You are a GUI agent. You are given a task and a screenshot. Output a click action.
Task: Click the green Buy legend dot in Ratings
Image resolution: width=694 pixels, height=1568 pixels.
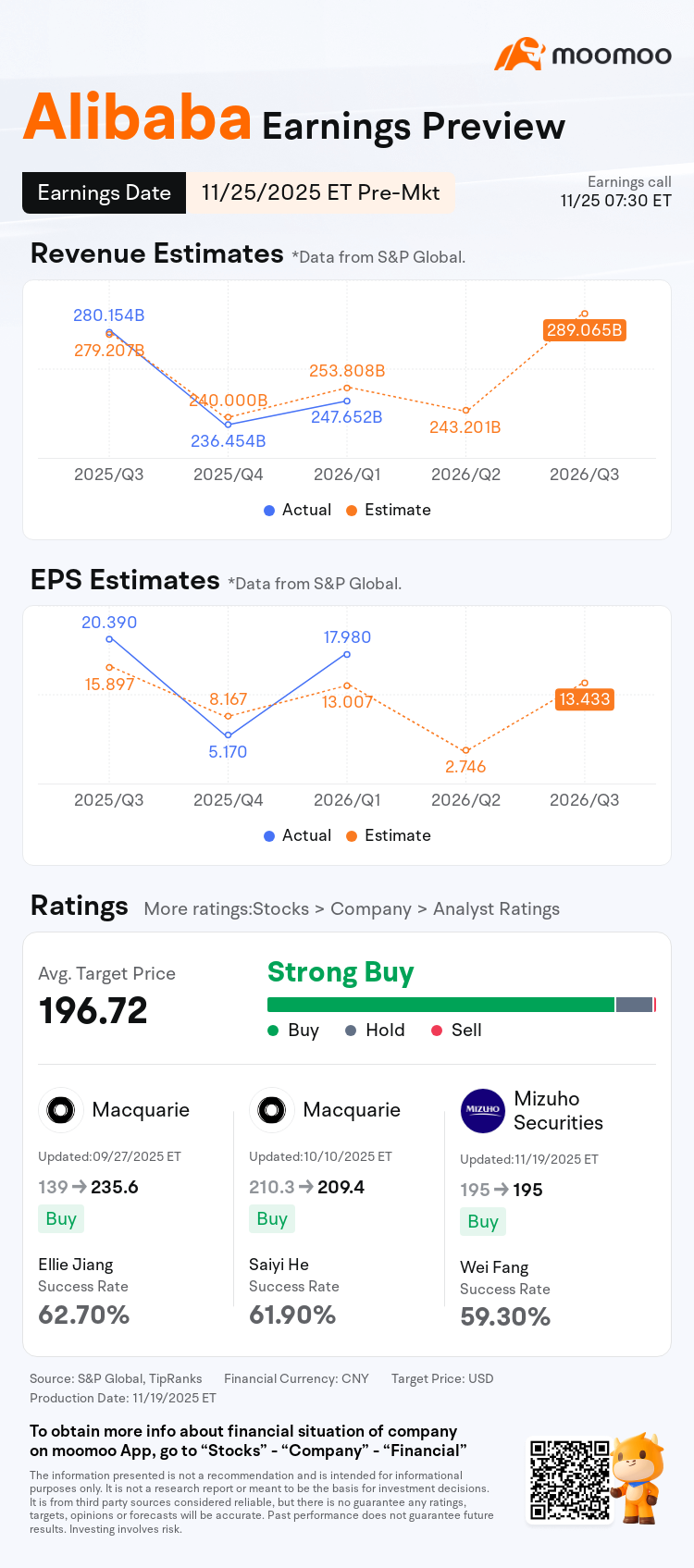click(273, 1031)
